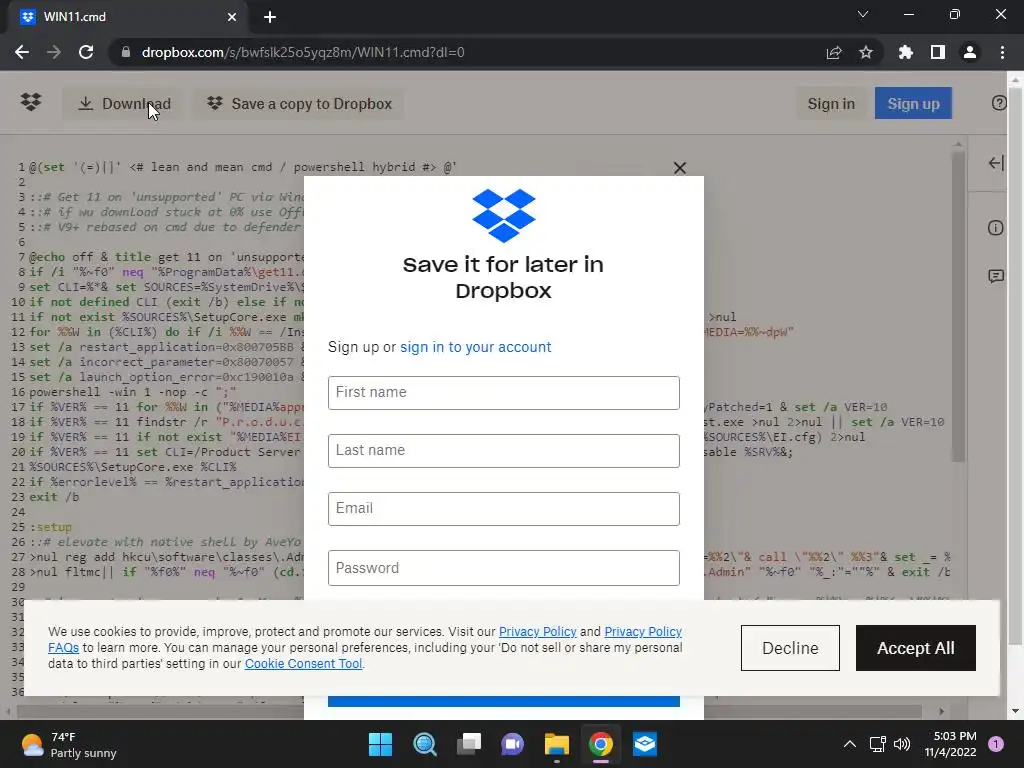Download the WIN11.cmd file
Viewport: 1024px width, 768px height.
[x=123, y=104]
